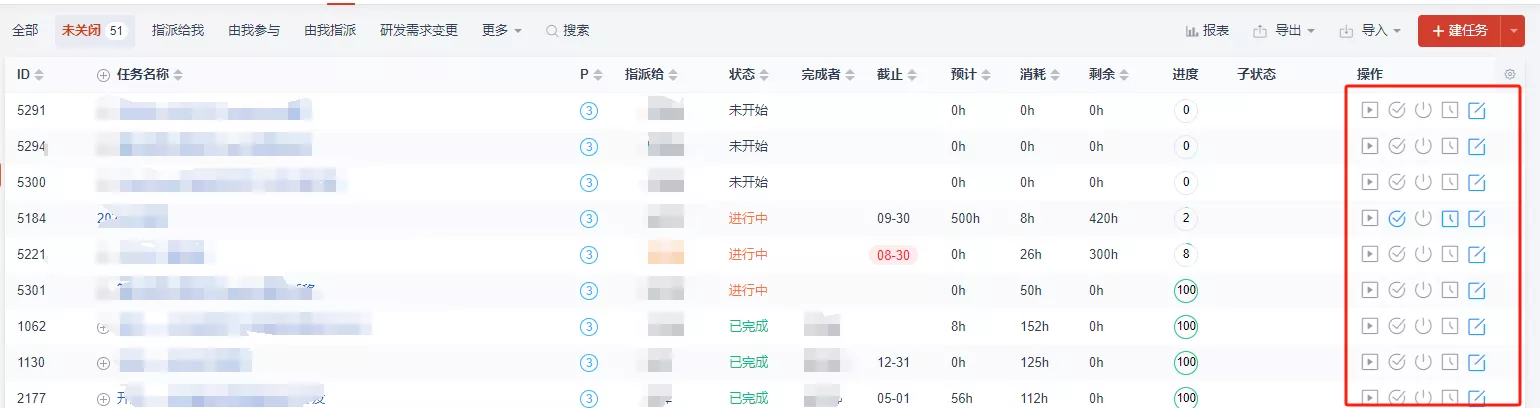Click finish checkmark icon for task 5301
Image resolution: width=1540 pixels, height=408 pixels.
[x=1397, y=291]
